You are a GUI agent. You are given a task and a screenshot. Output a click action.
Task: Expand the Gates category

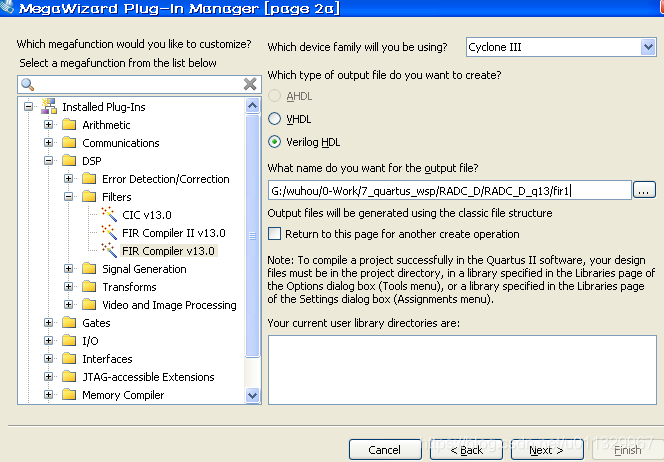pyautogui.click(x=48, y=322)
